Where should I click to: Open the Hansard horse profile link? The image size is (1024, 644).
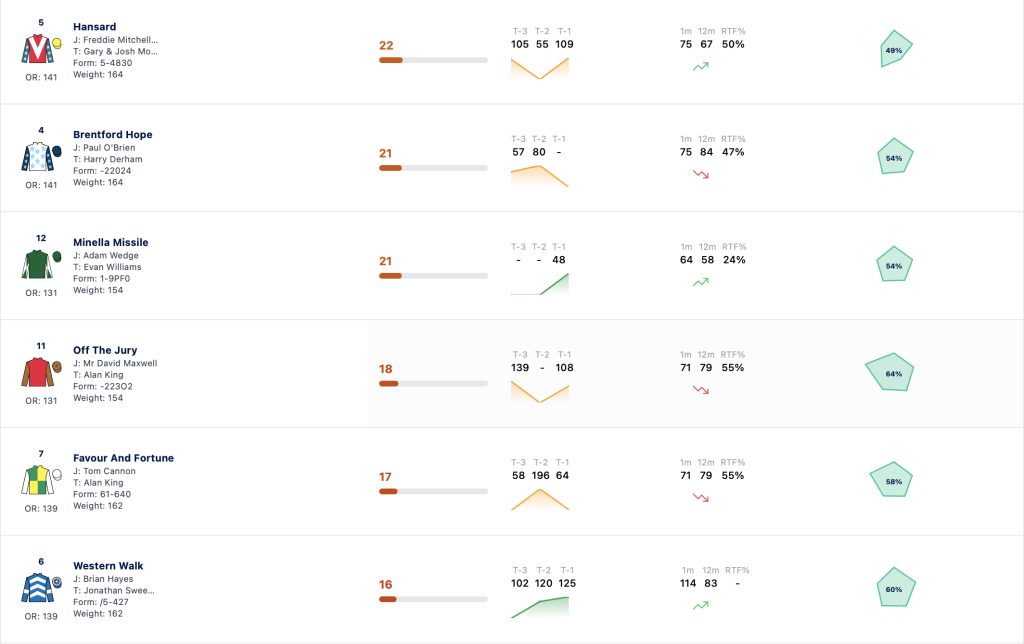click(x=95, y=27)
